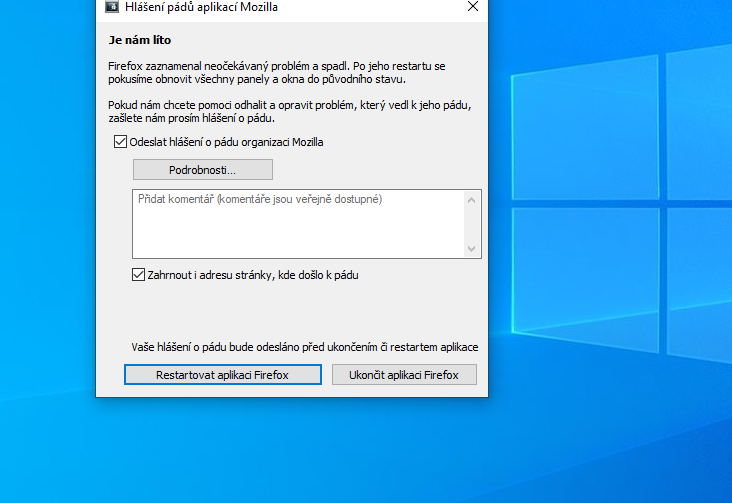Close the Mozilla crash reporter dialog
Viewport: 732px width, 503px height.
click(x=472, y=6)
